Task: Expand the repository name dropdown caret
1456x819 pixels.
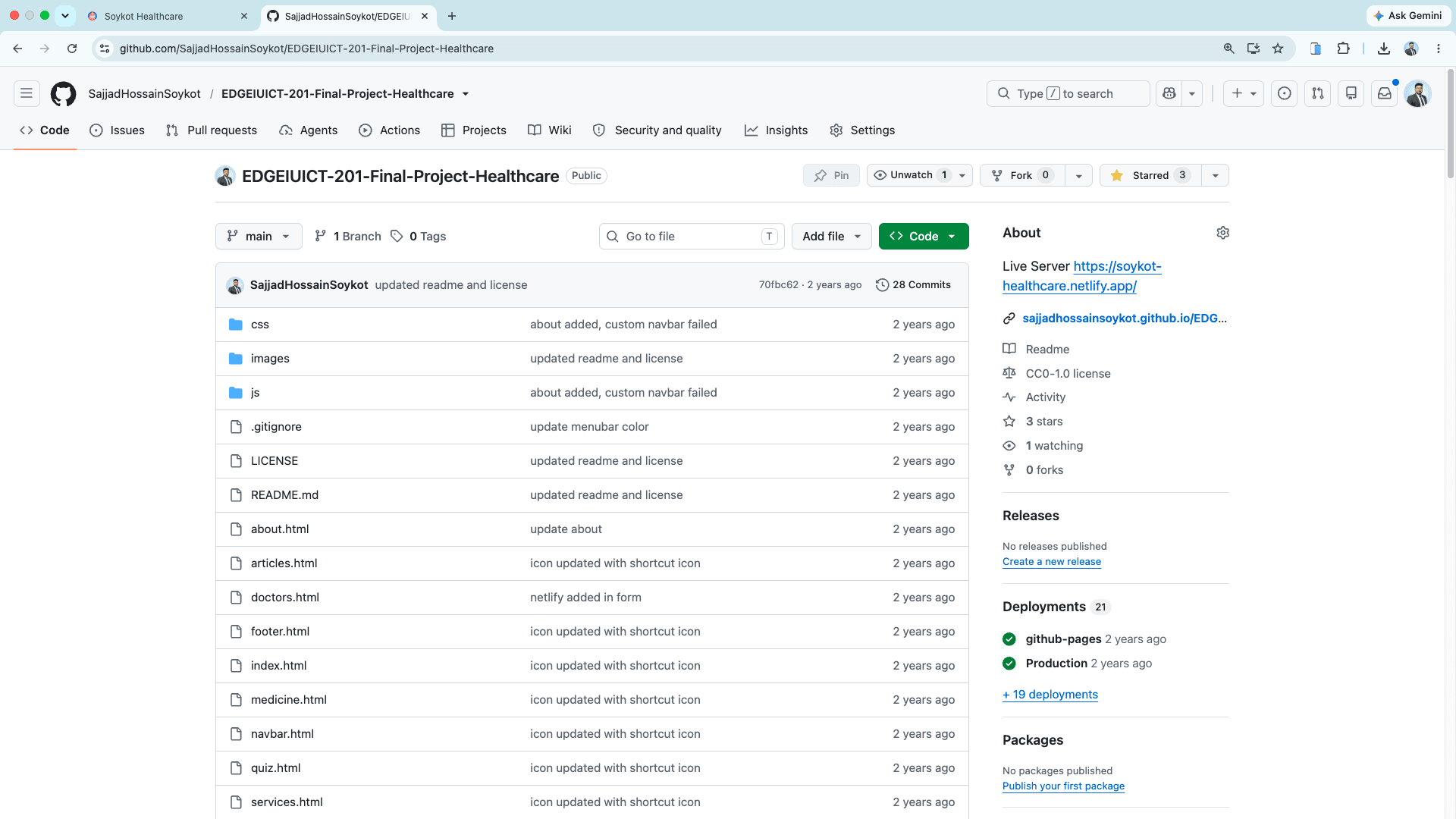Action: pyautogui.click(x=466, y=94)
